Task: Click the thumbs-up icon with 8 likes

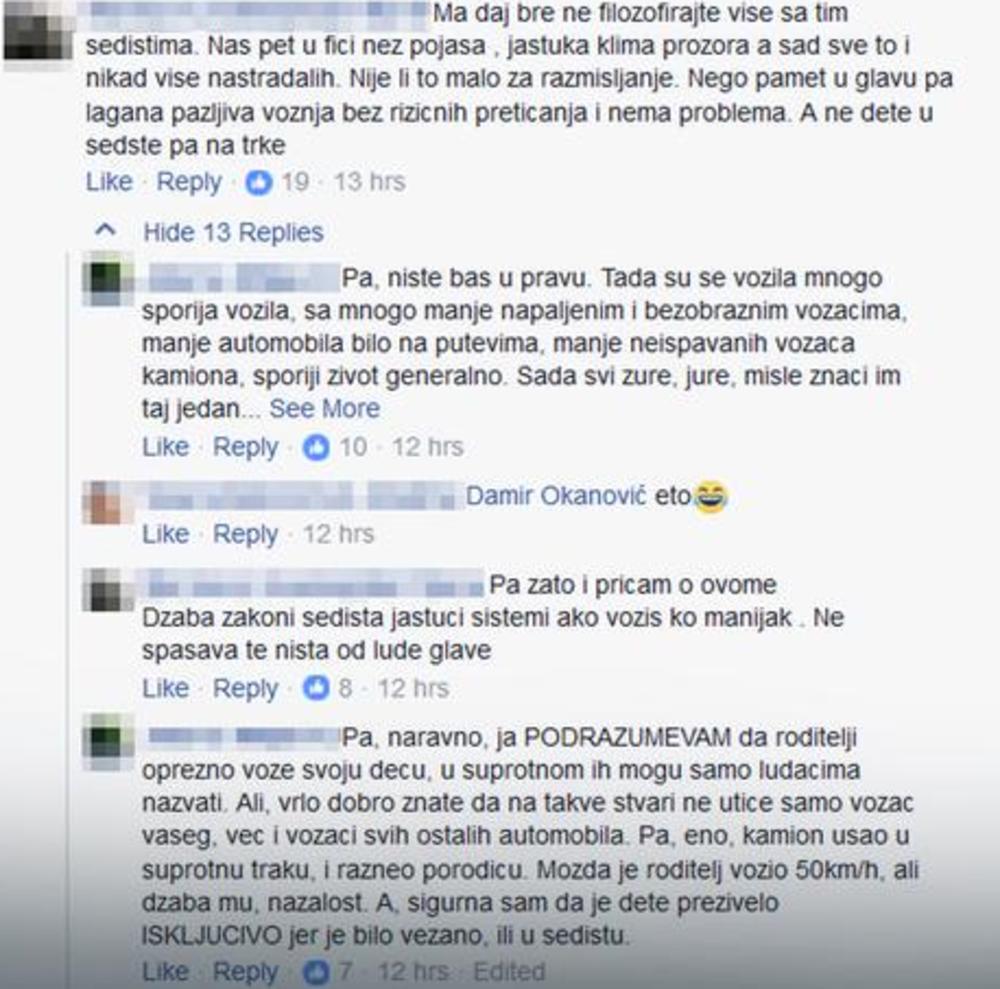Action: coord(315,688)
